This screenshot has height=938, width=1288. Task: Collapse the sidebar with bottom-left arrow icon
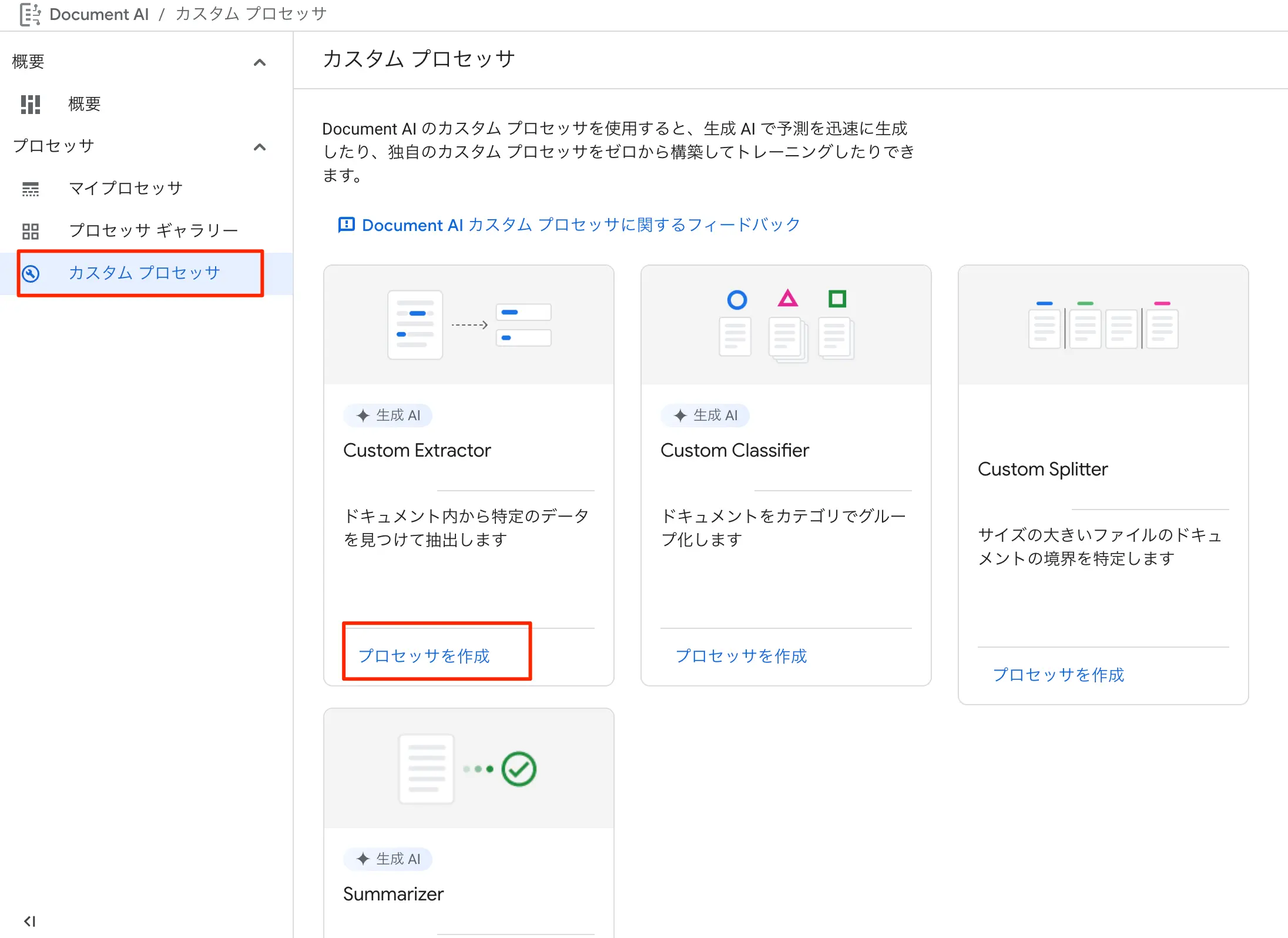click(x=29, y=921)
